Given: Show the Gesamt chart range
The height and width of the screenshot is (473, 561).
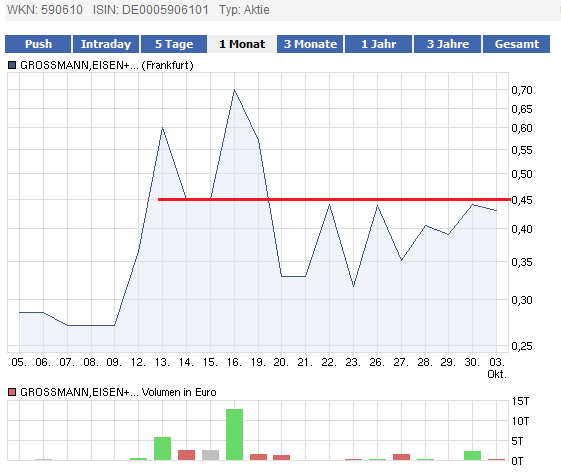Looking at the screenshot, I should click(x=516, y=44).
